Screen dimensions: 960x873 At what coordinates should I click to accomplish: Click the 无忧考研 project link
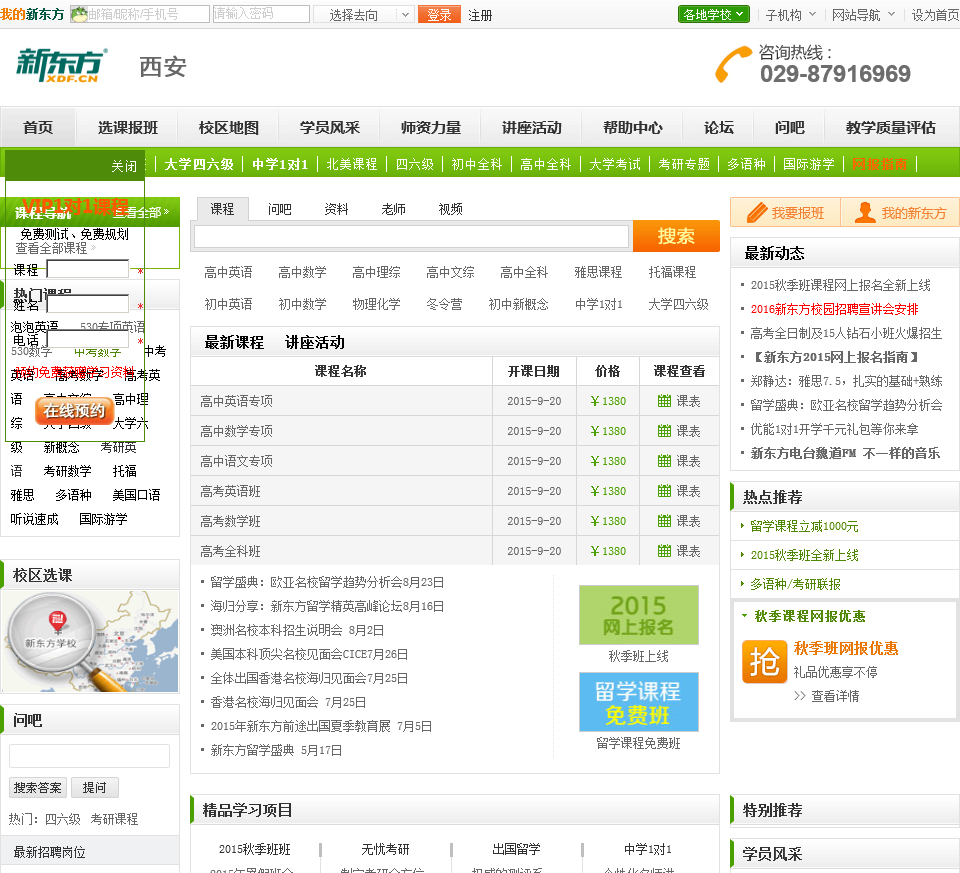click(x=385, y=849)
